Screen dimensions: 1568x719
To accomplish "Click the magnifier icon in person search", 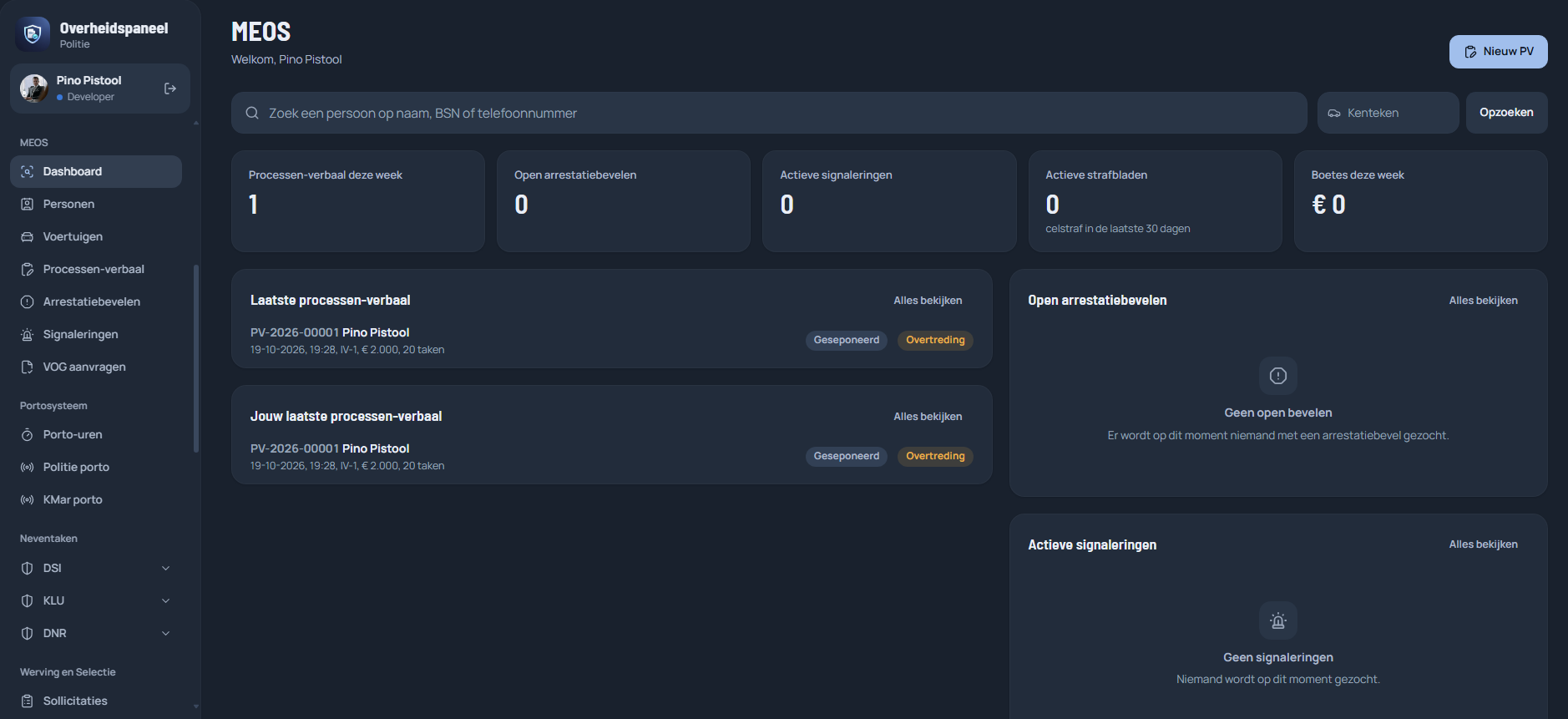I will pos(252,113).
